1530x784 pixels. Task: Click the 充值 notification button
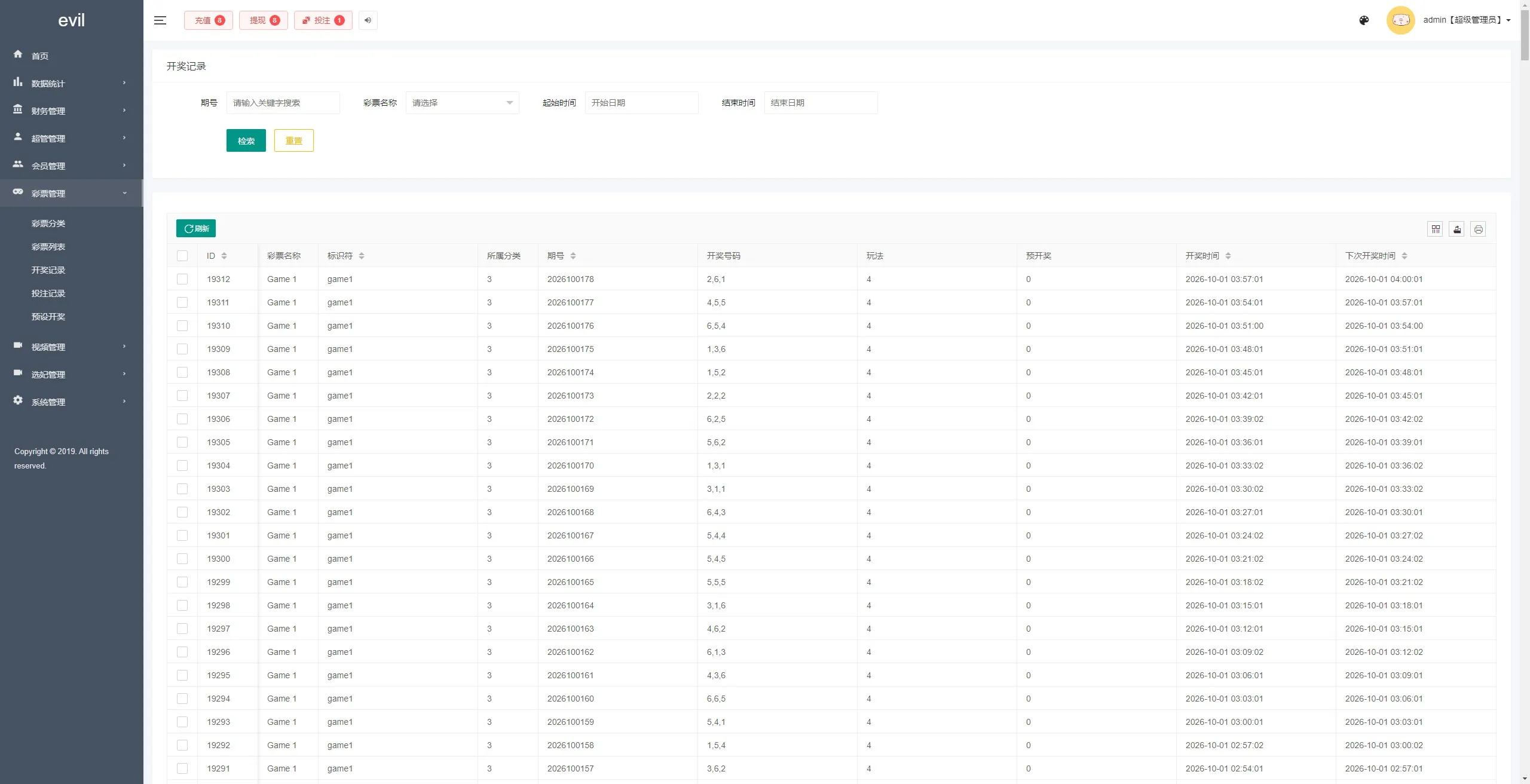tap(209, 20)
